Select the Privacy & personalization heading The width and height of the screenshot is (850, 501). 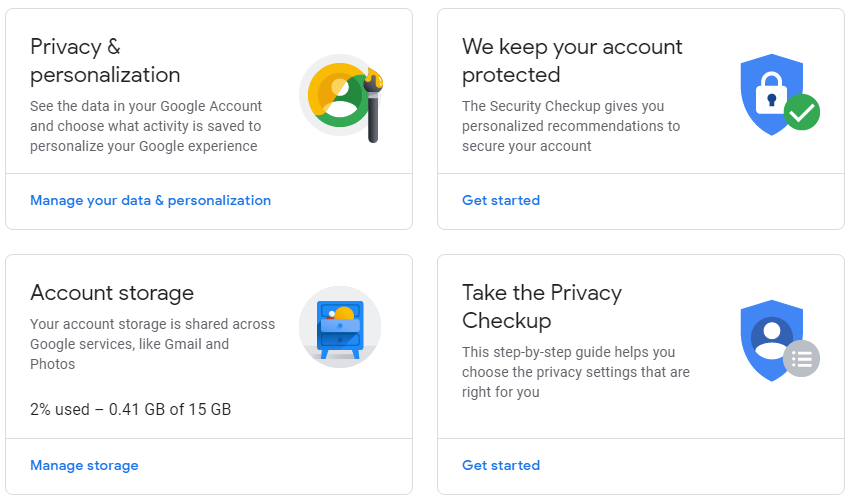click(105, 61)
